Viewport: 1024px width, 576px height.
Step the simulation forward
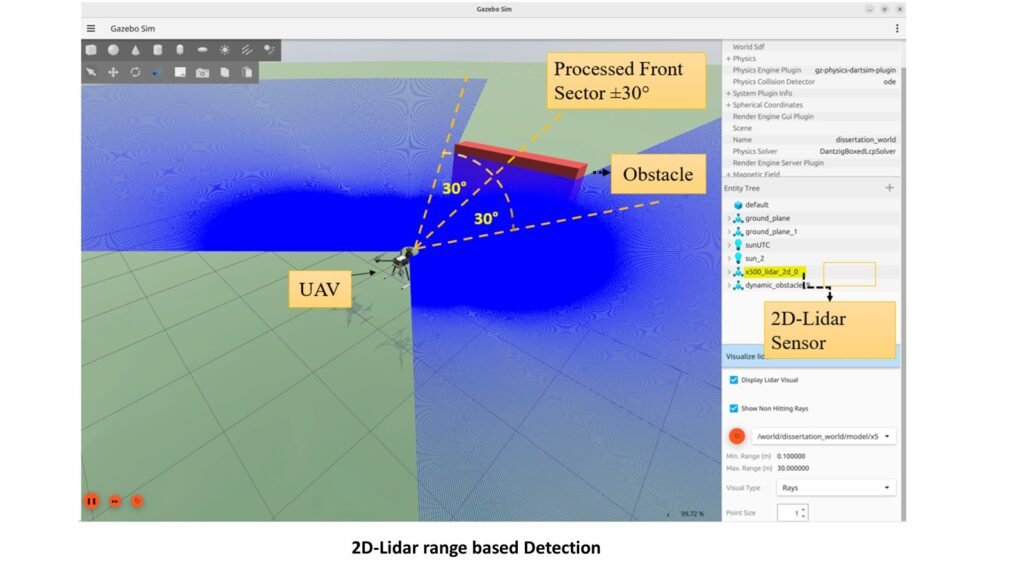[x=115, y=501]
